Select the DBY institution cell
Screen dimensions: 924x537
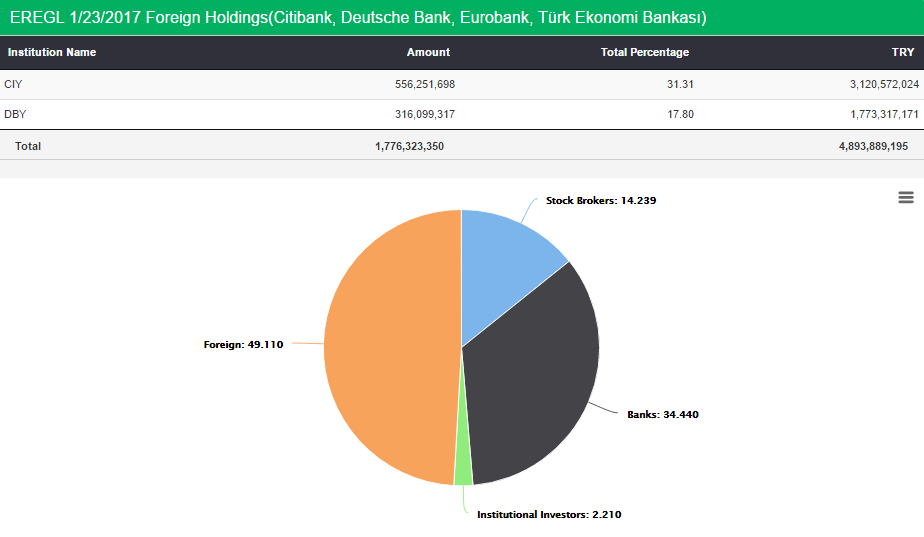pyautogui.click(x=15, y=114)
